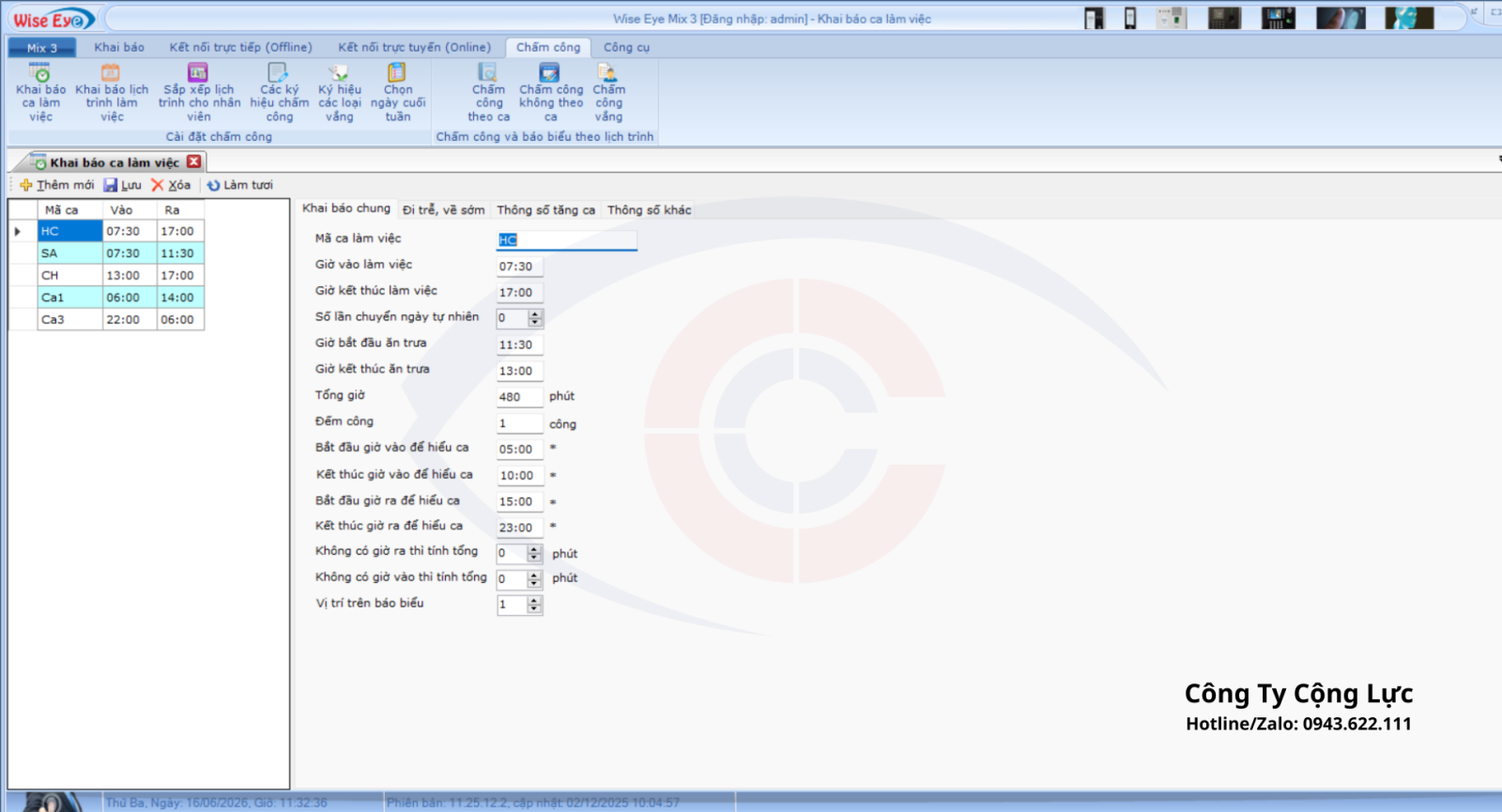1502x812 pixels.
Task: Click the Chấm công vắng icon
Action: click(607, 72)
